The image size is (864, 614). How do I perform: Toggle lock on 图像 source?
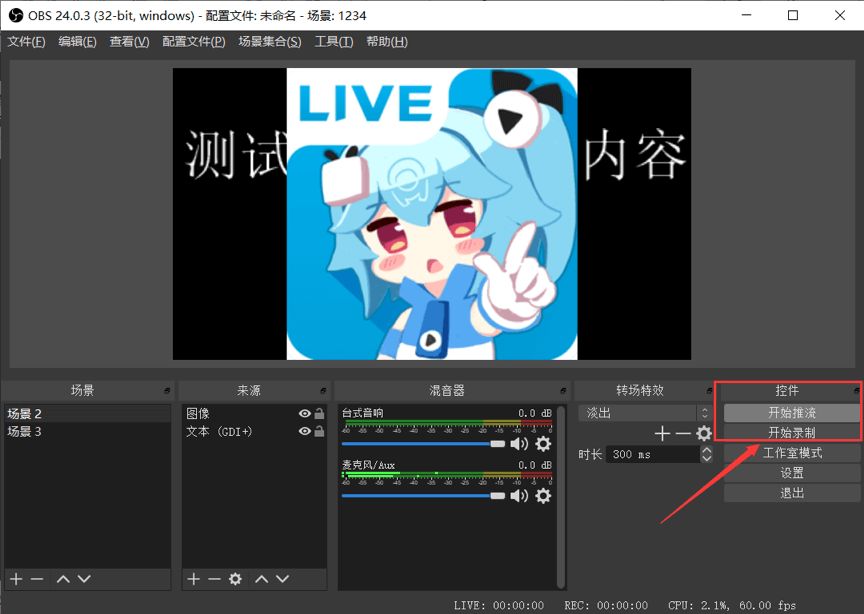(319, 413)
